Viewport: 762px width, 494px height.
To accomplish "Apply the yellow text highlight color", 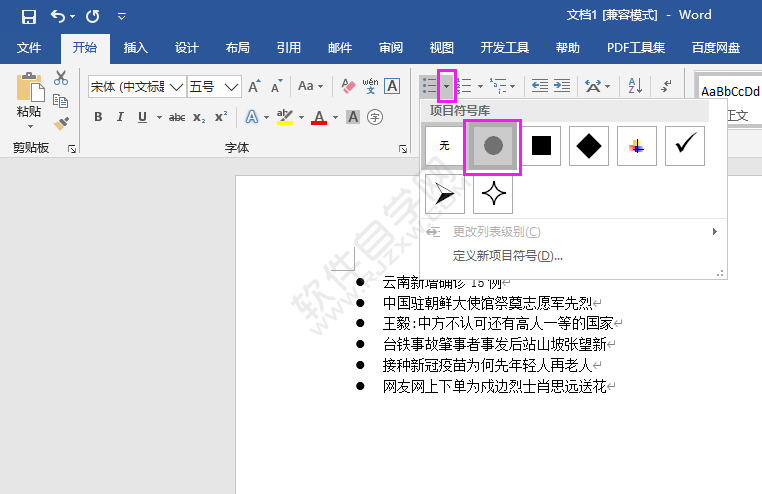I will (x=285, y=117).
